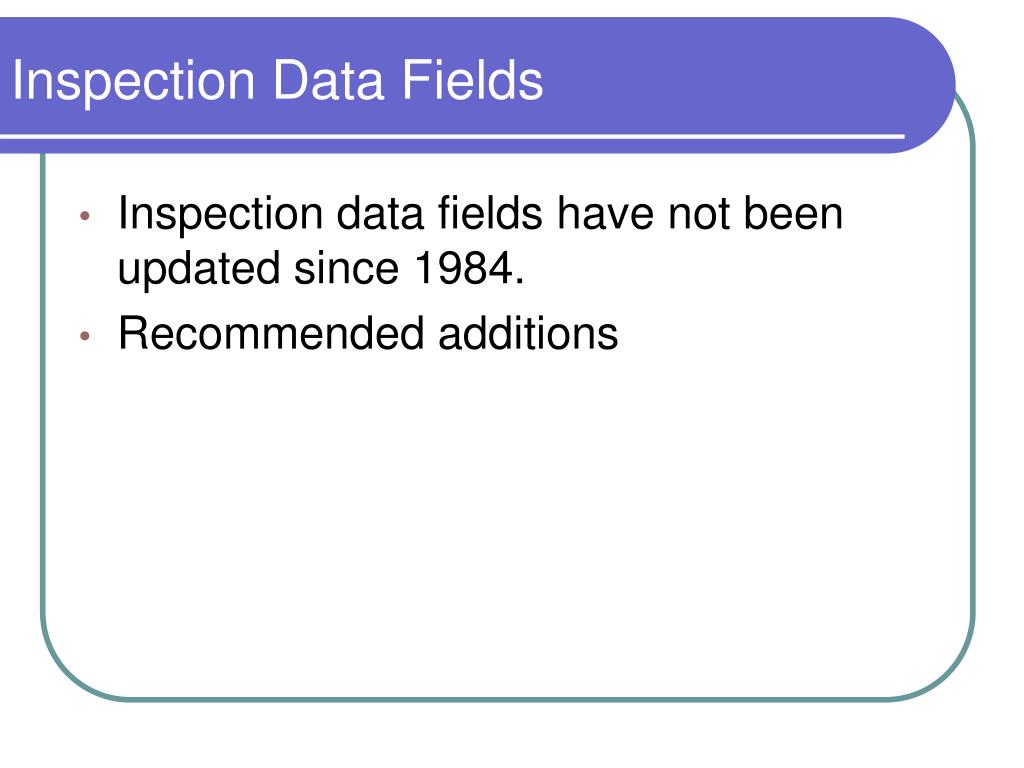The image size is (1024, 768).
Task: Click the word "been" ending the first line
Action: pyautogui.click(x=793, y=214)
